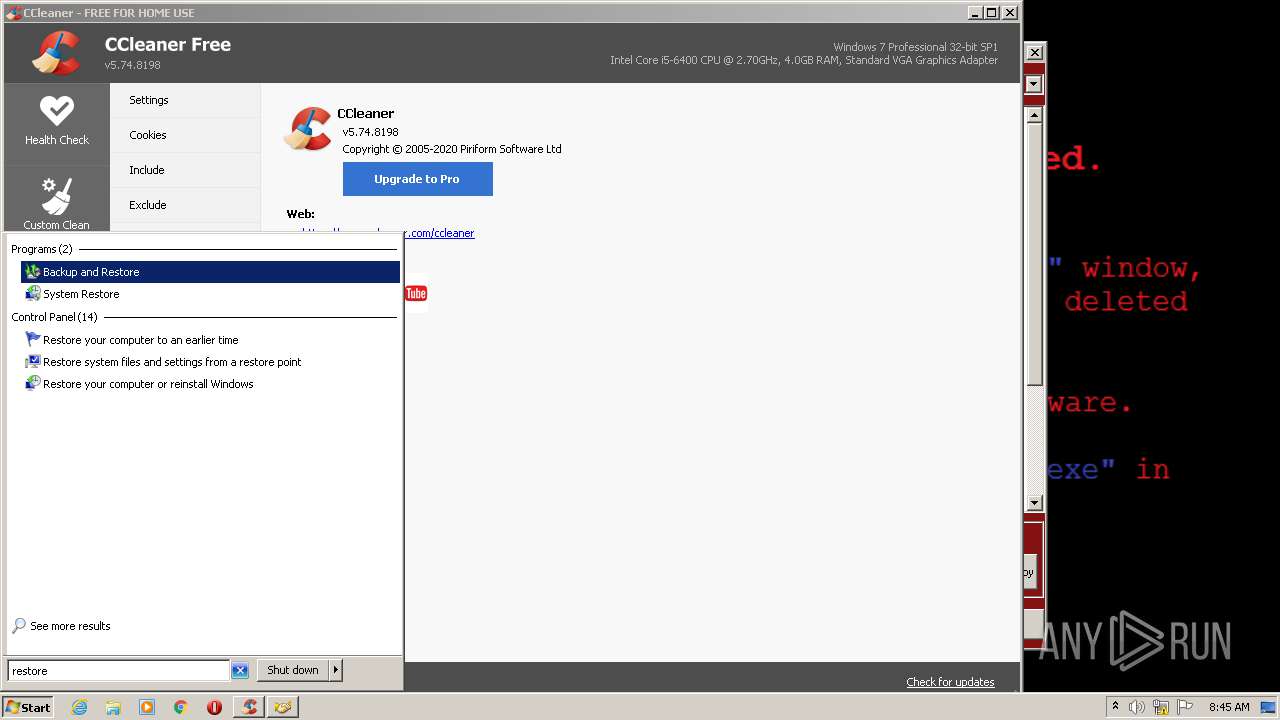Clear the start menu search with the X button

[240, 671]
